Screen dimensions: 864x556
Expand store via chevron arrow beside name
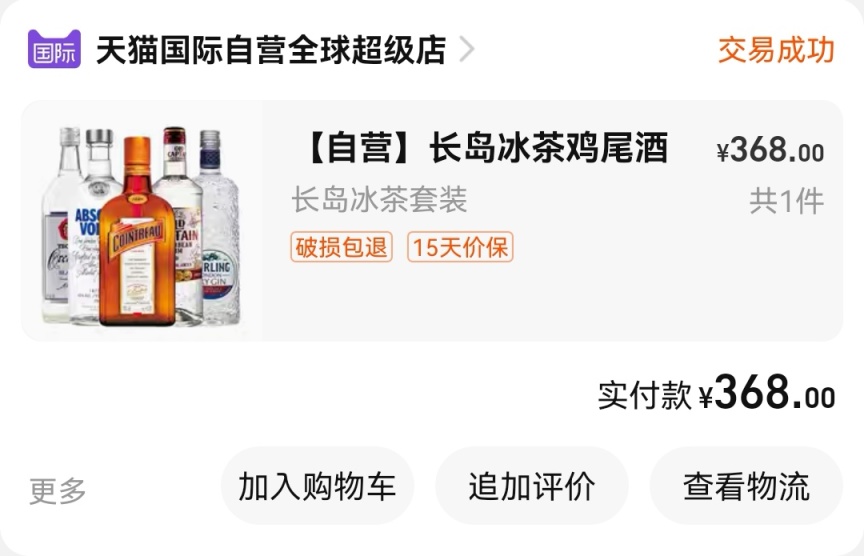coord(466,50)
